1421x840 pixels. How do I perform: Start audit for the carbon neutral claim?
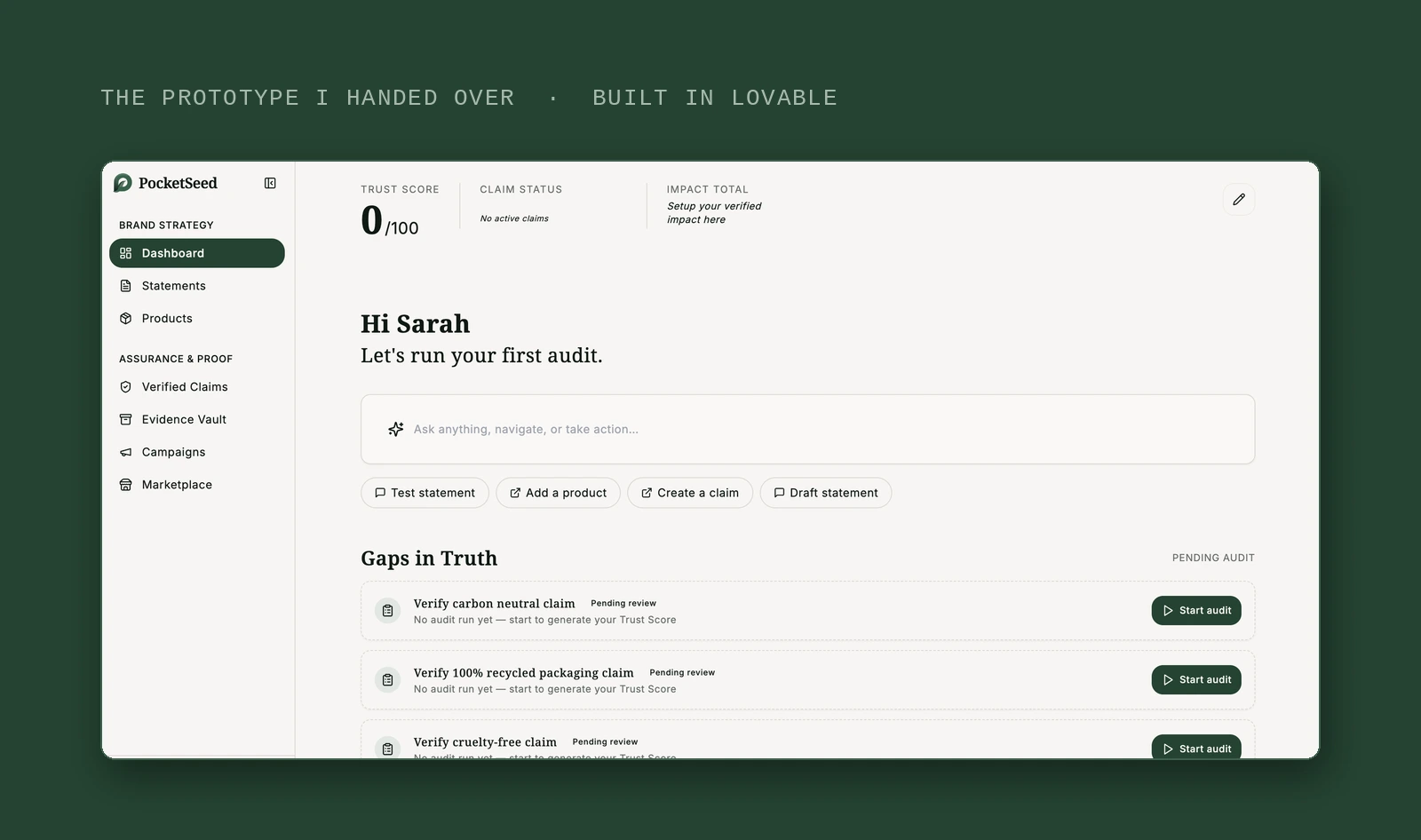click(1196, 611)
